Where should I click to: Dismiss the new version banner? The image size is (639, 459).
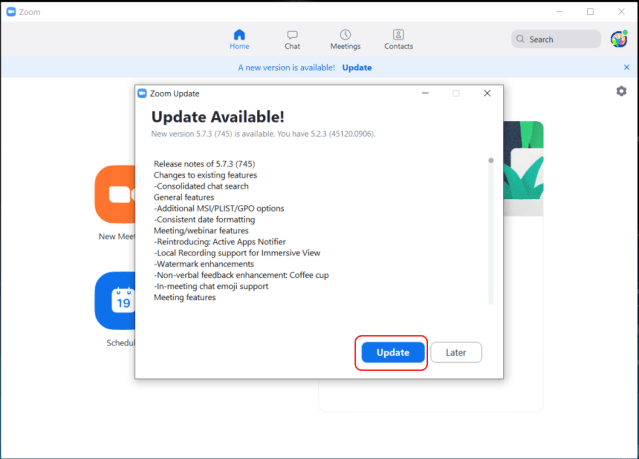coord(626,67)
